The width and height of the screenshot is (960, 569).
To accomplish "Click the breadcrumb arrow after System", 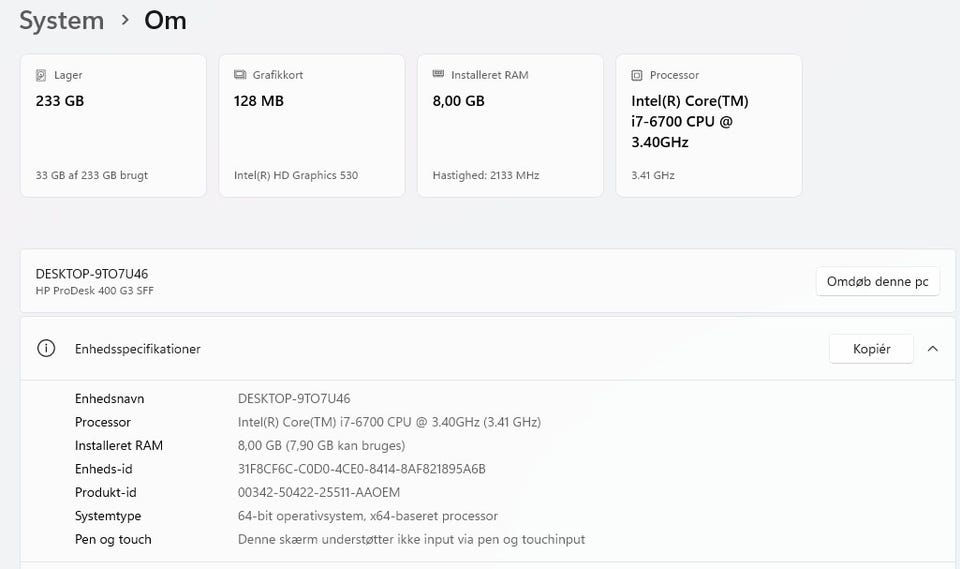I will click(125, 21).
